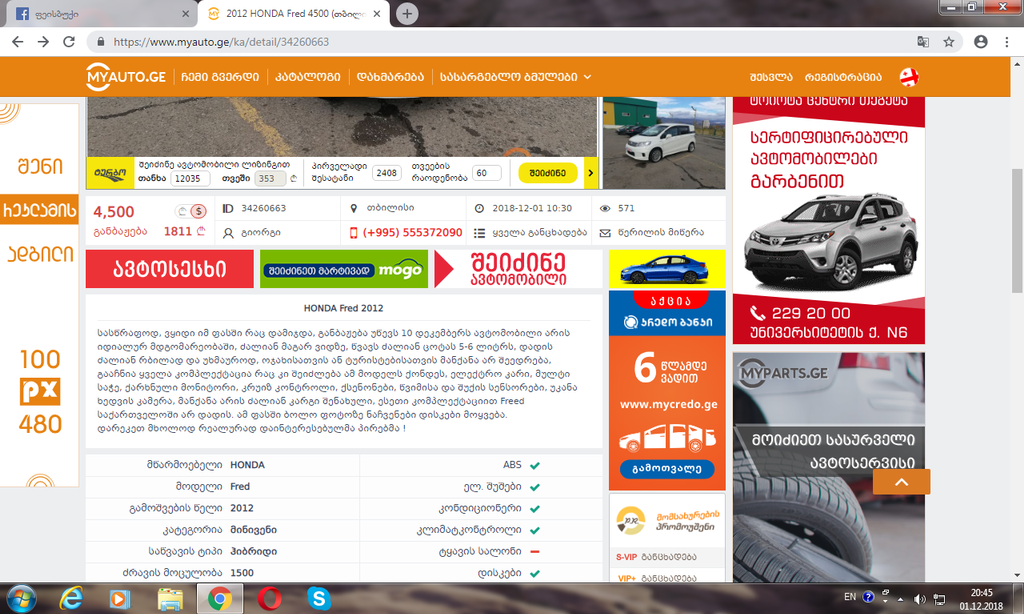Viewport: 1024px width, 614px height.
Task: Click the orange scroll-to-top arrow button
Action: pyautogui.click(x=901, y=482)
